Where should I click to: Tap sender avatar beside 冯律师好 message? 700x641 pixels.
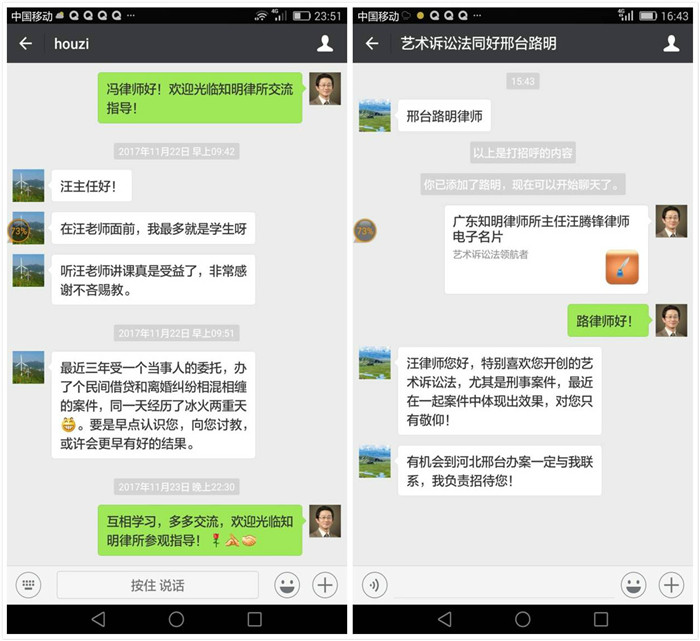(325, 88)
